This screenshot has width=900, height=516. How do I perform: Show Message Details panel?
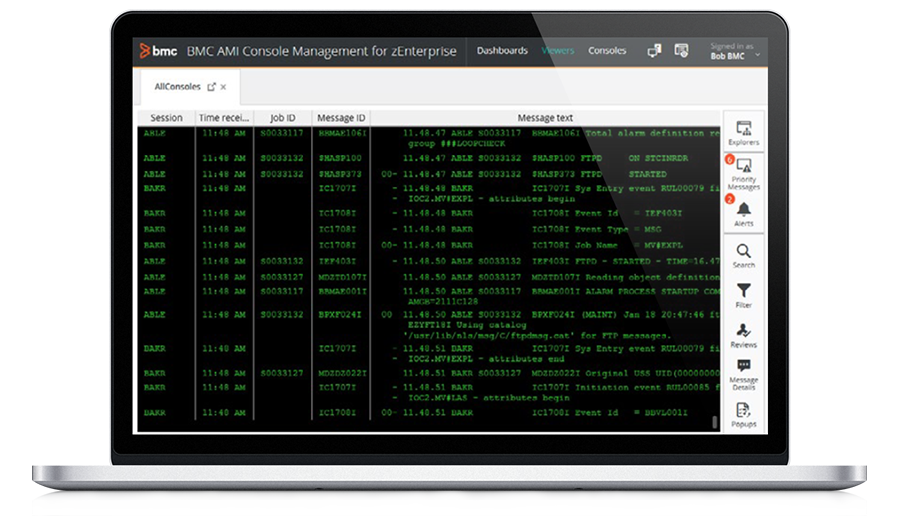pyautogui.click(x=743, y=373)
